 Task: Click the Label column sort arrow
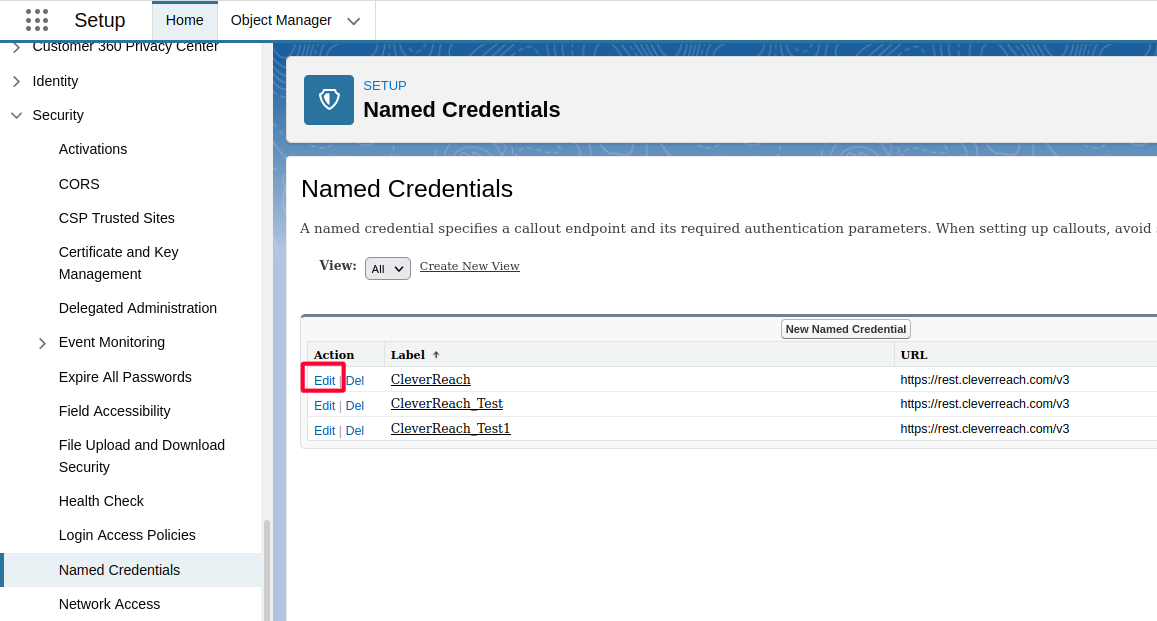436,355
